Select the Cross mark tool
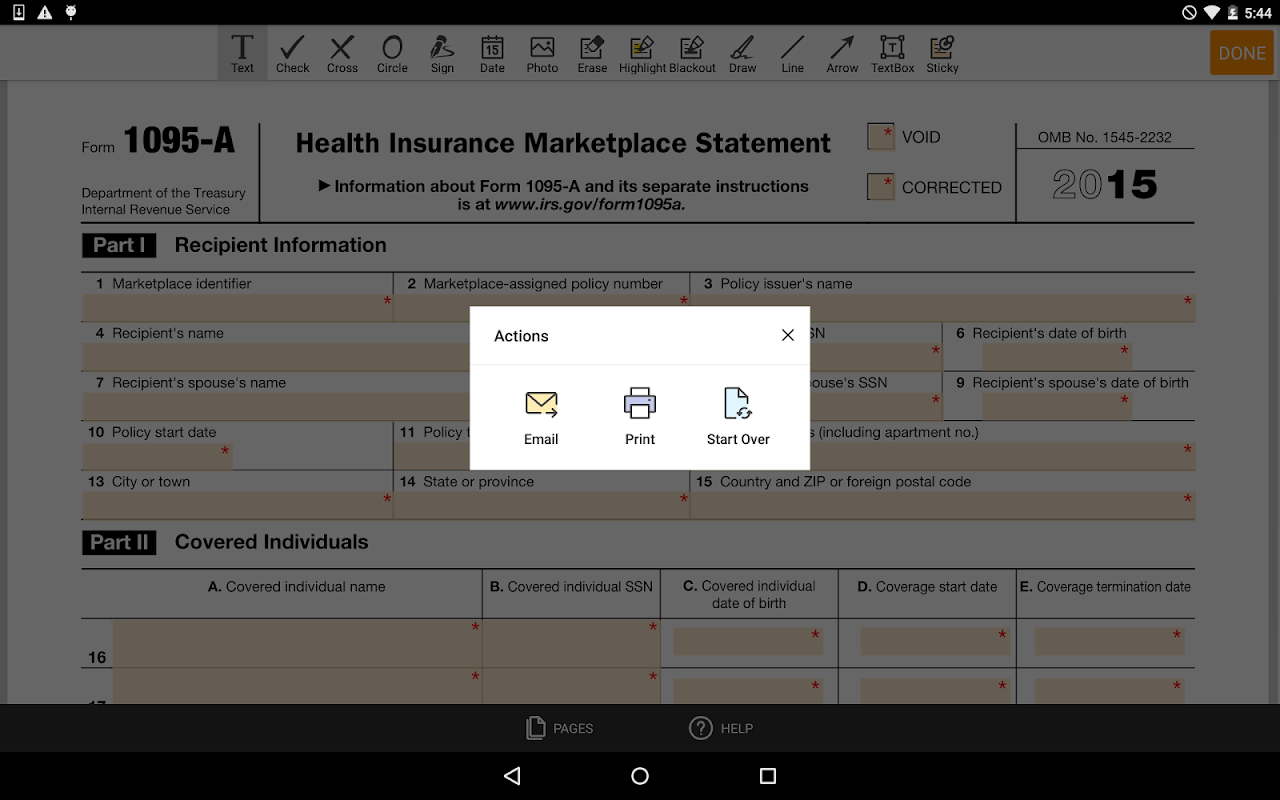Image resolution: width=1280 pixels, height=800 pixels. [342, 53]
